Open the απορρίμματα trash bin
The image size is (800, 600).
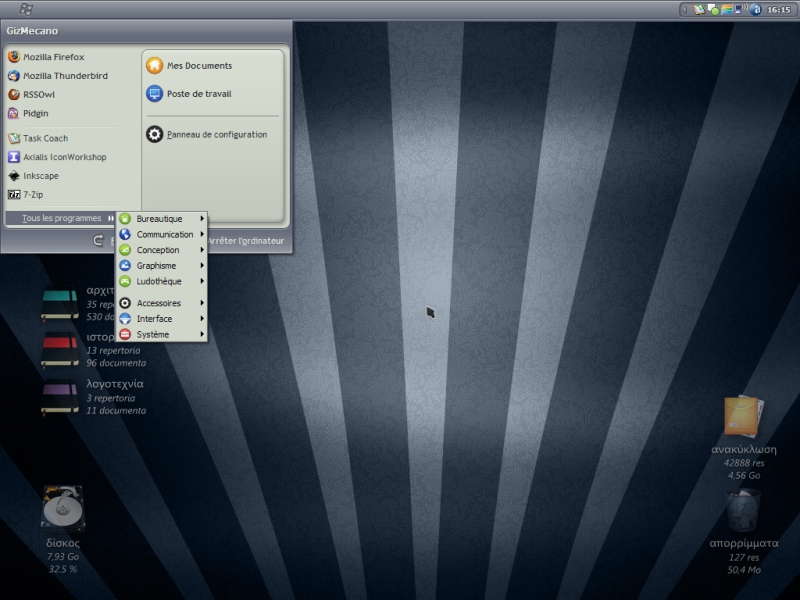[743, 510]
